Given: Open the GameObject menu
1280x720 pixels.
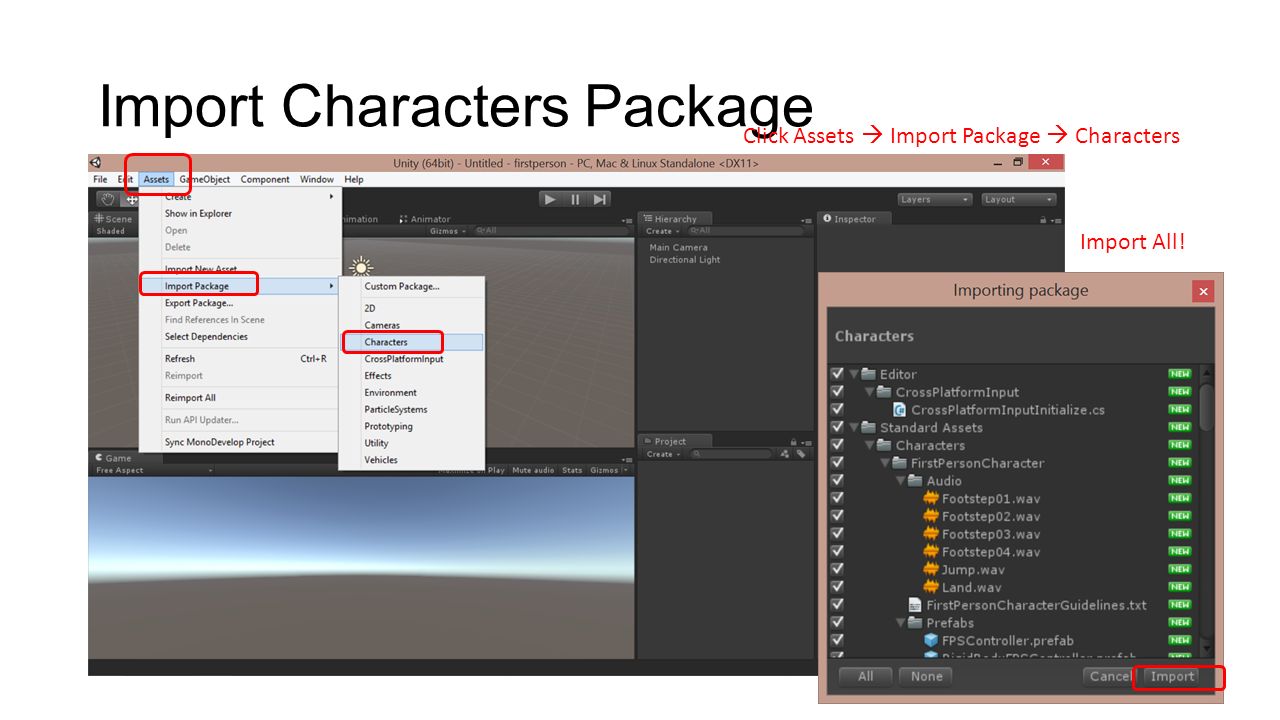Looking at the screenshot, I should (x=204, y=180).
